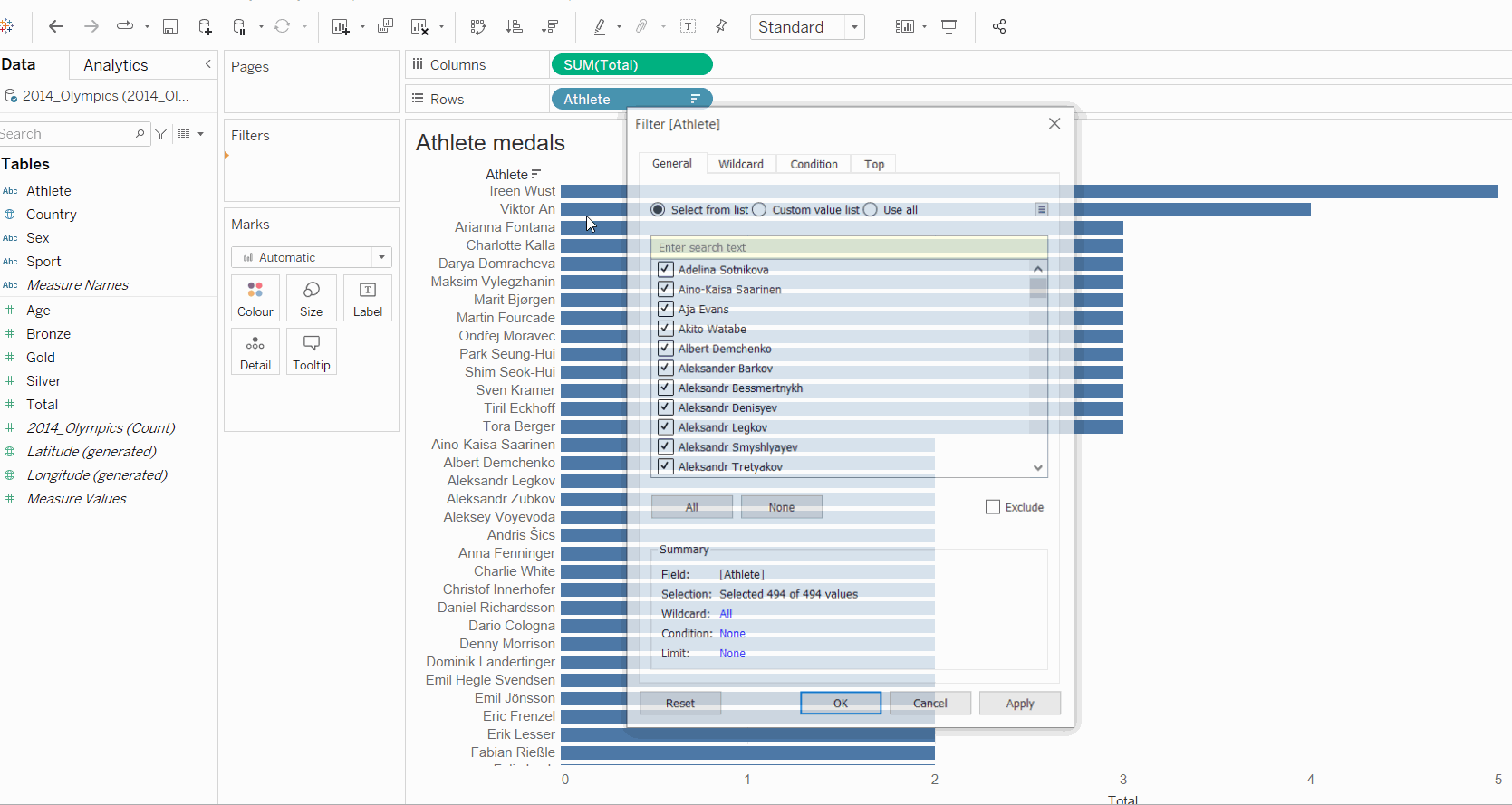The width and height of the screenshot is (1512, 805).
Task: Click the filter fields funnel icon
Action: pyautogui.click(x=161, y=134)
